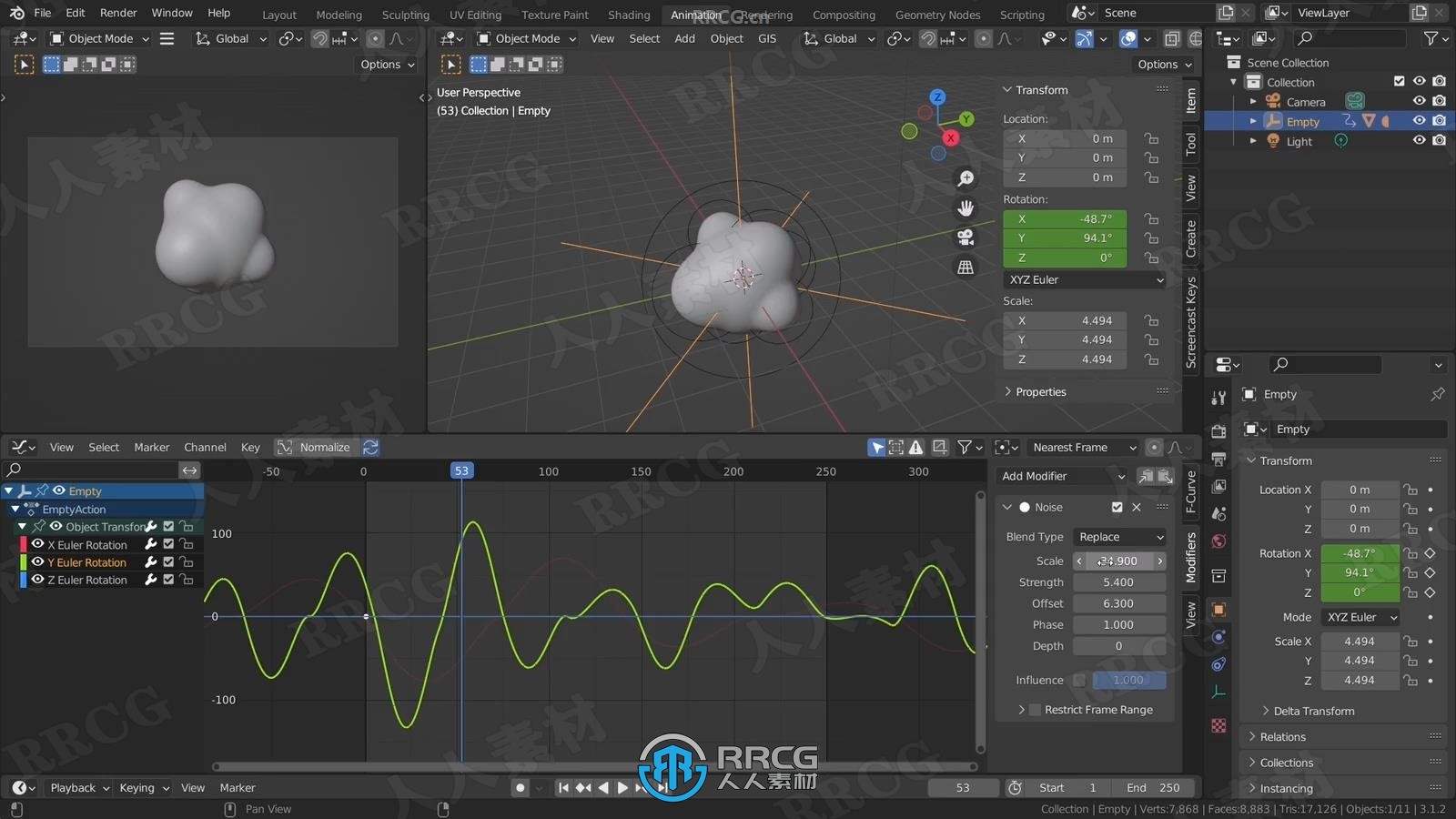Hide the Camera object with its eye icon
The width and height of the screenshot is (1456, 819).
1419,101
